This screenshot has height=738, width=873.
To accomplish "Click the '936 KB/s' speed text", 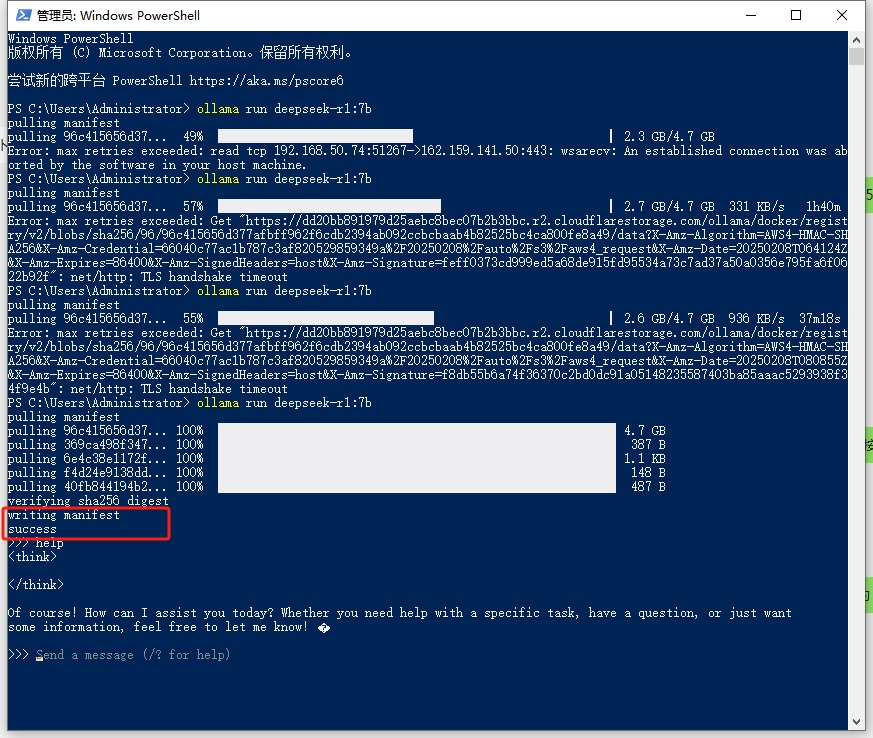I will point(756,318).
